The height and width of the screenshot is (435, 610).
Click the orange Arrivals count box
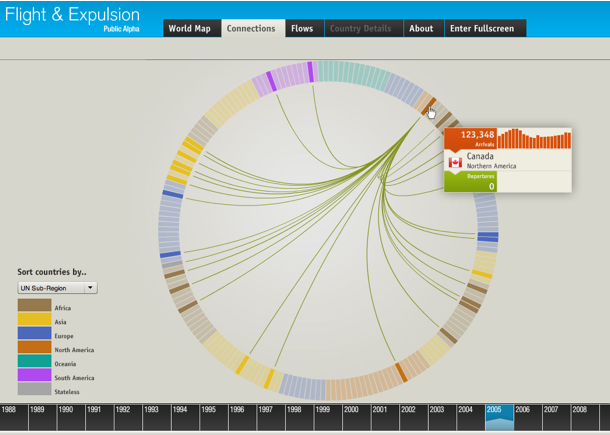coord(470,139)
